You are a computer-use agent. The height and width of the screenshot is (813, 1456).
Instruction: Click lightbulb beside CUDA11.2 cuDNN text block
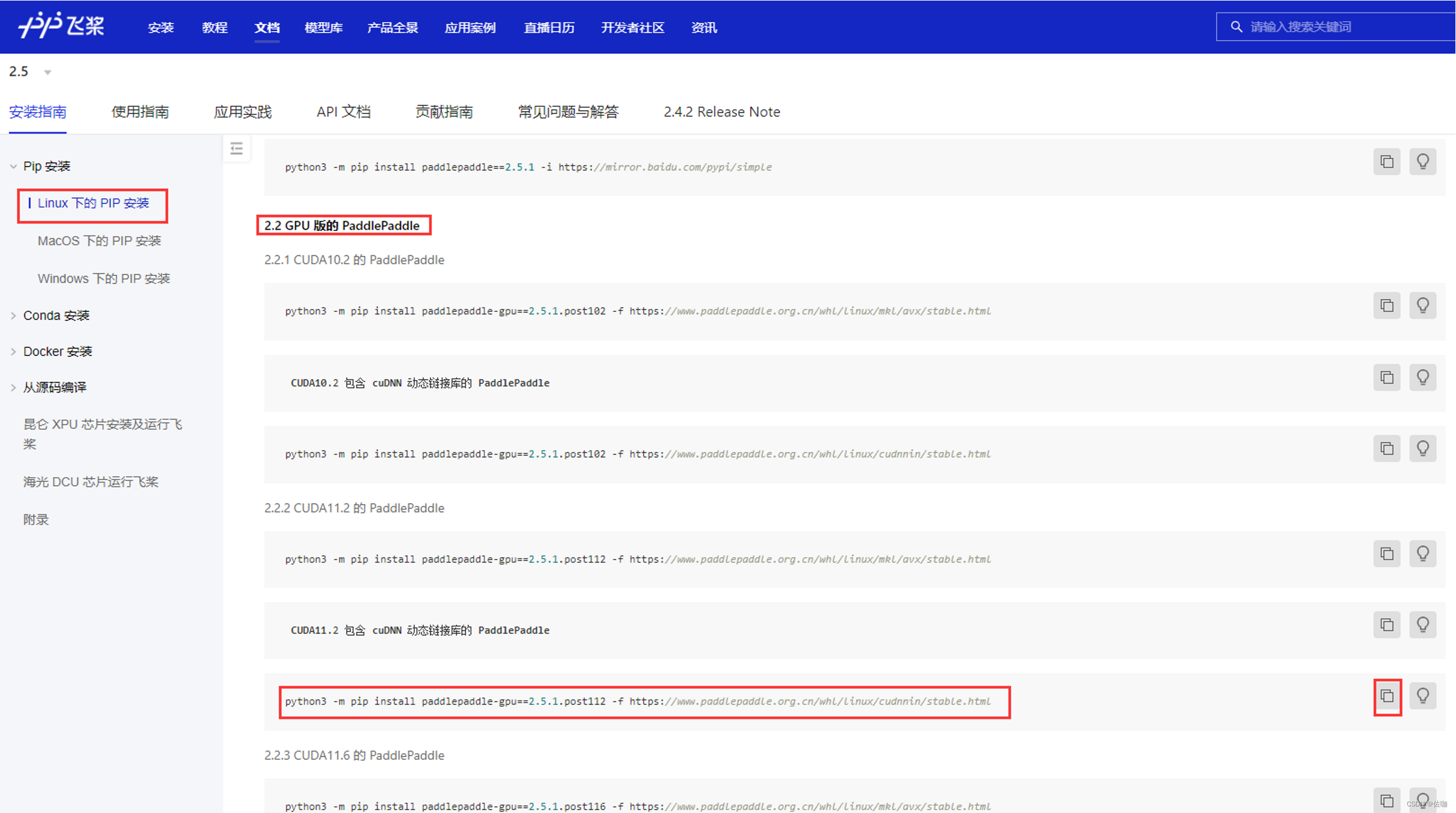[1422, 625]
